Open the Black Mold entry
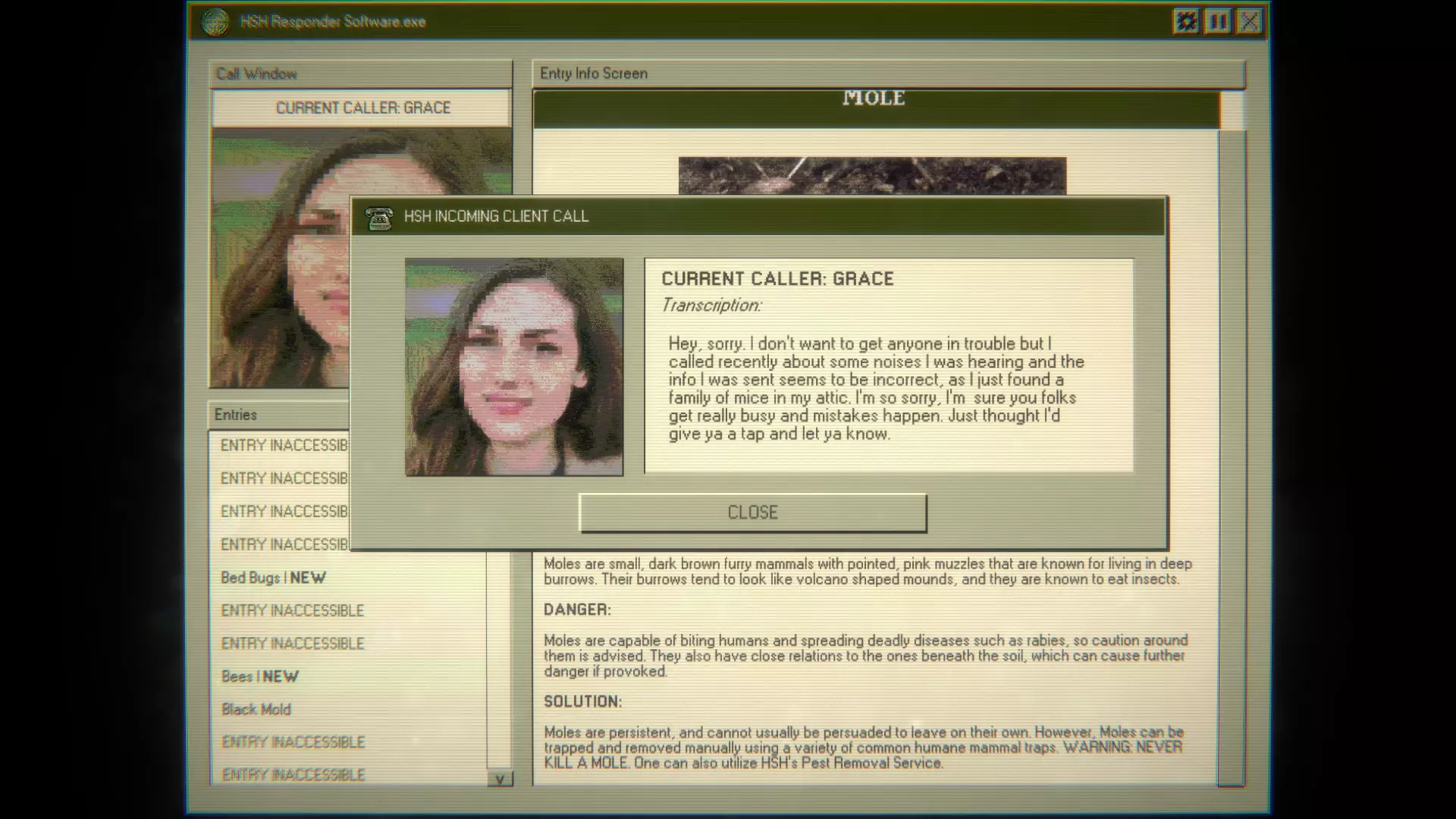 [x=256, y=710]
